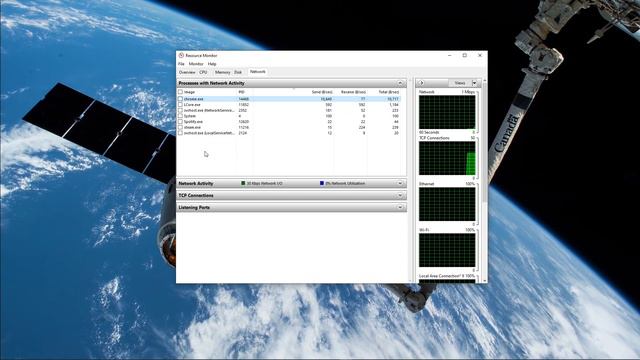640x360 pixels.
Task: Check the svchost.exe LocalService checkbox
Action: click(180, 133)
